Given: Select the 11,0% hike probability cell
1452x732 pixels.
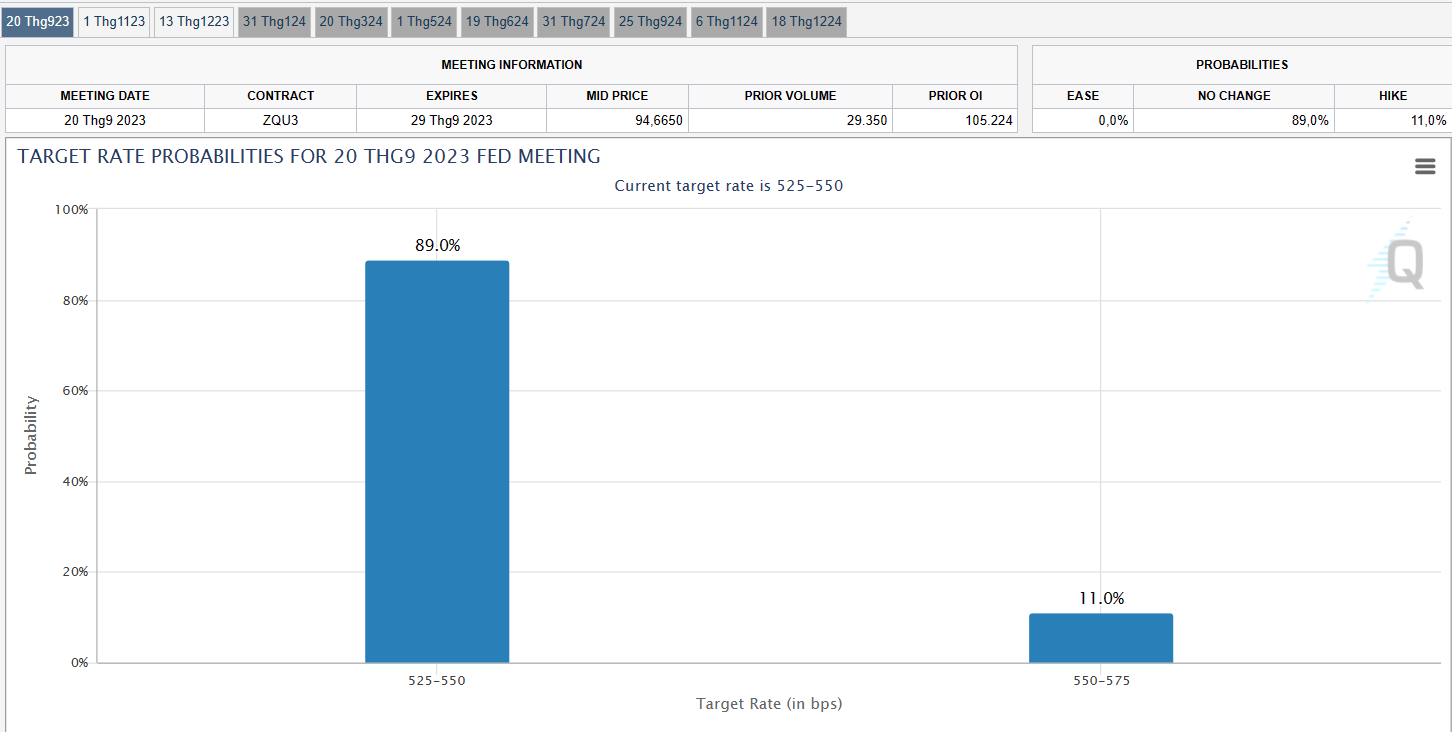Looking at the screenshot, I should 1393,120.
